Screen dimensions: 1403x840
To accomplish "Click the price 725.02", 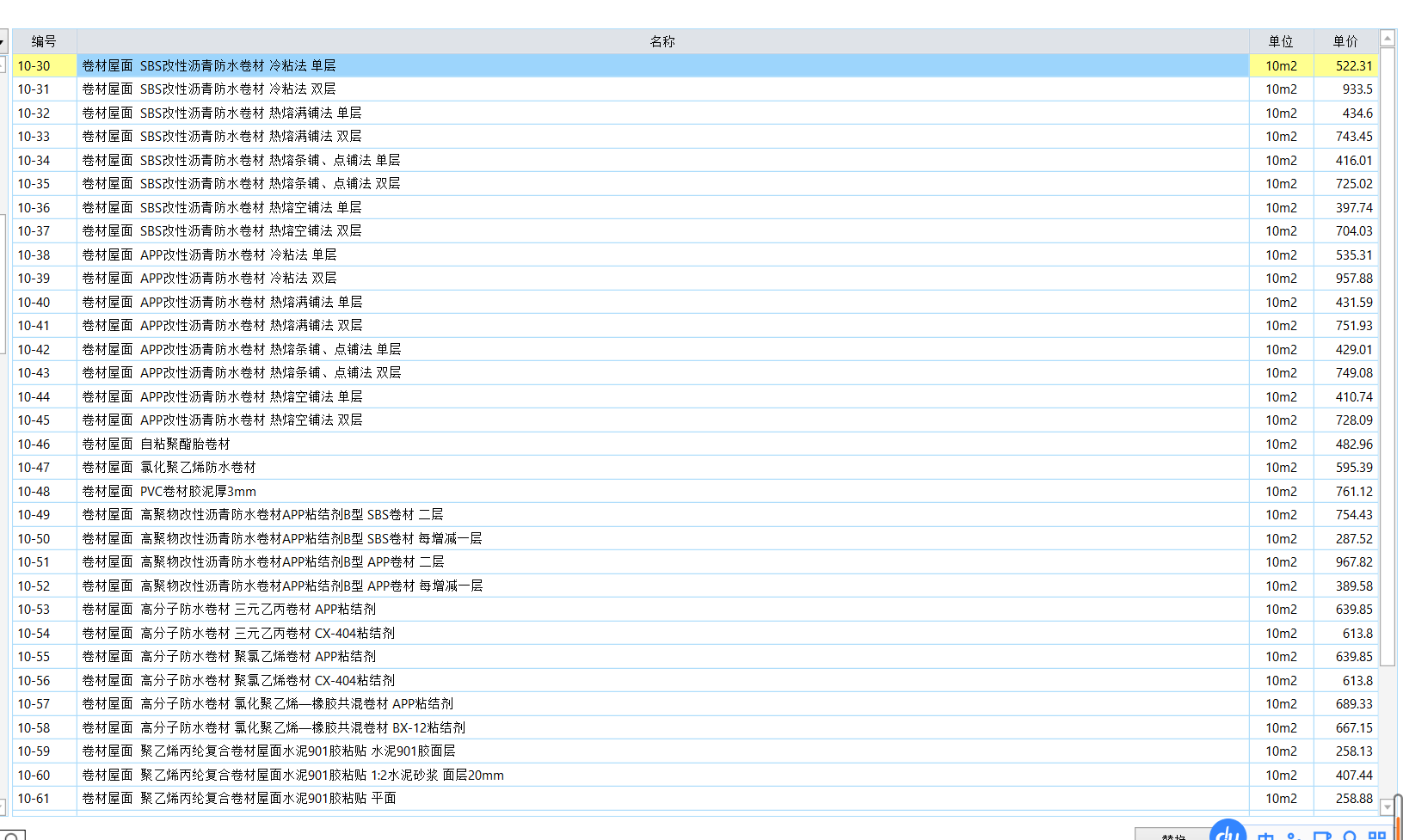I will coord(1345,184).
